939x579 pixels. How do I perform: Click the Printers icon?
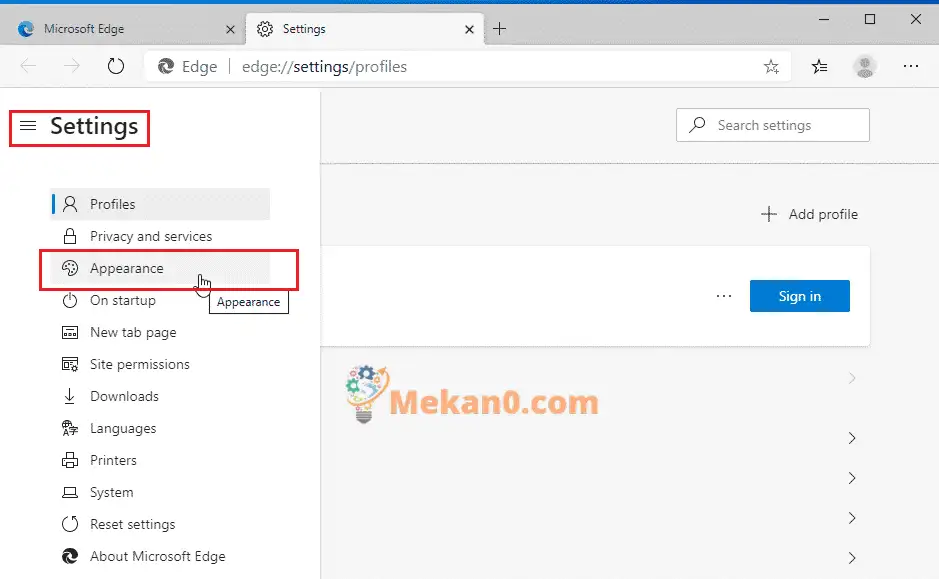point(70,460)
